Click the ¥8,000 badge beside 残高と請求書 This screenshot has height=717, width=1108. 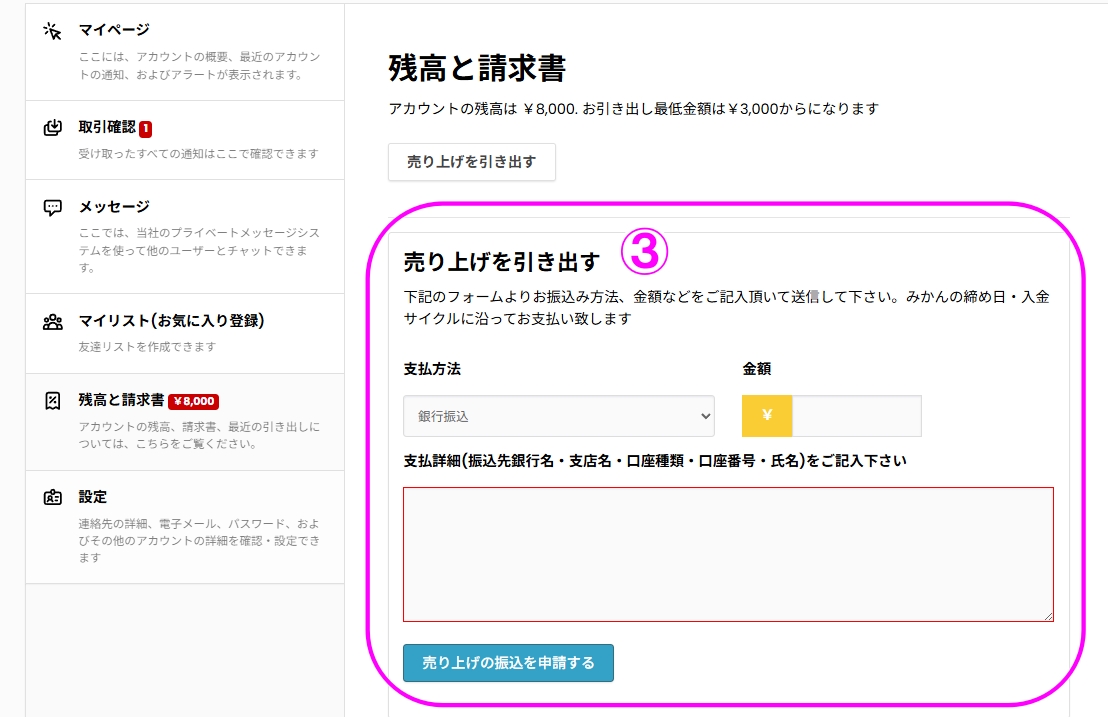pyautogui.click(x=192, y=400)
